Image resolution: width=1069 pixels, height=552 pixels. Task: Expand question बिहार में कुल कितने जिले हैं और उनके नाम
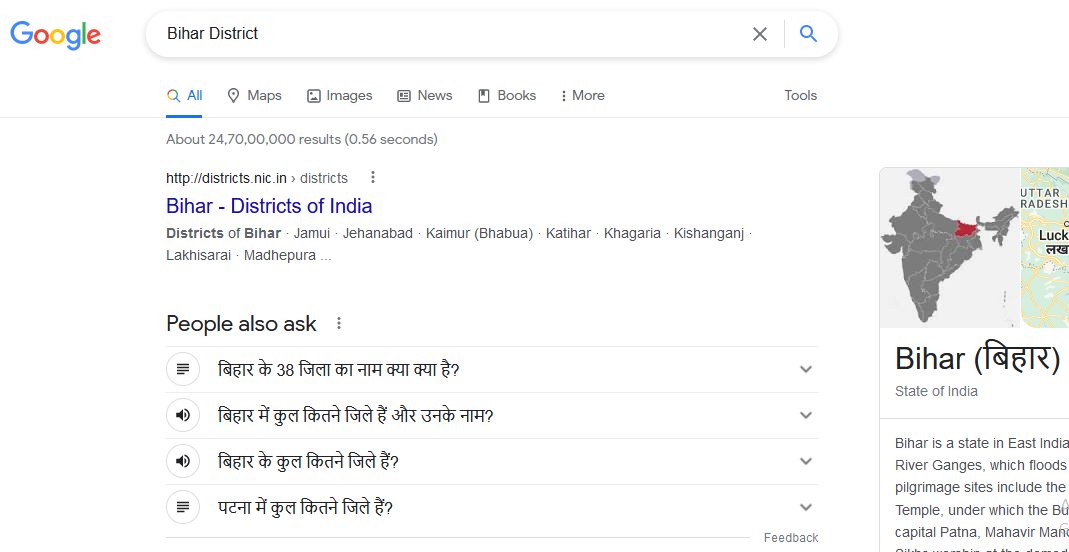(x=492, y=415)
